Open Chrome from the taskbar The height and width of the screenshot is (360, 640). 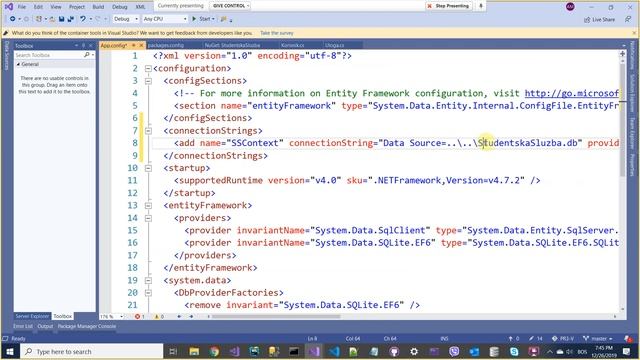point(214,351)
